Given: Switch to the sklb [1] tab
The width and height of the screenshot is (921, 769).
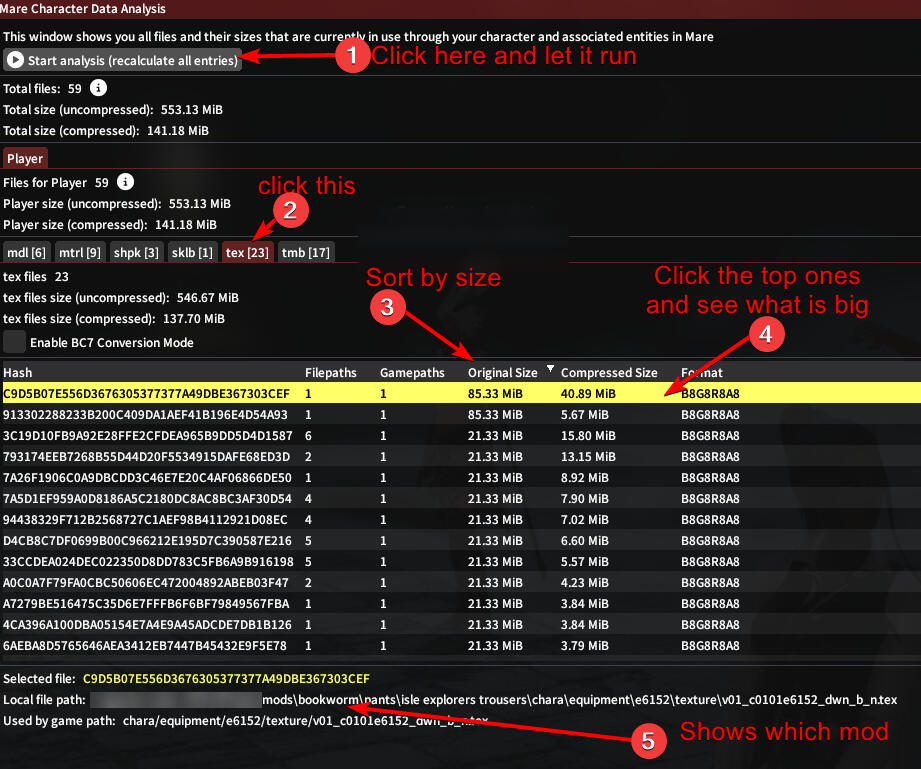Looking at the screenshot, I should [191, 252].
